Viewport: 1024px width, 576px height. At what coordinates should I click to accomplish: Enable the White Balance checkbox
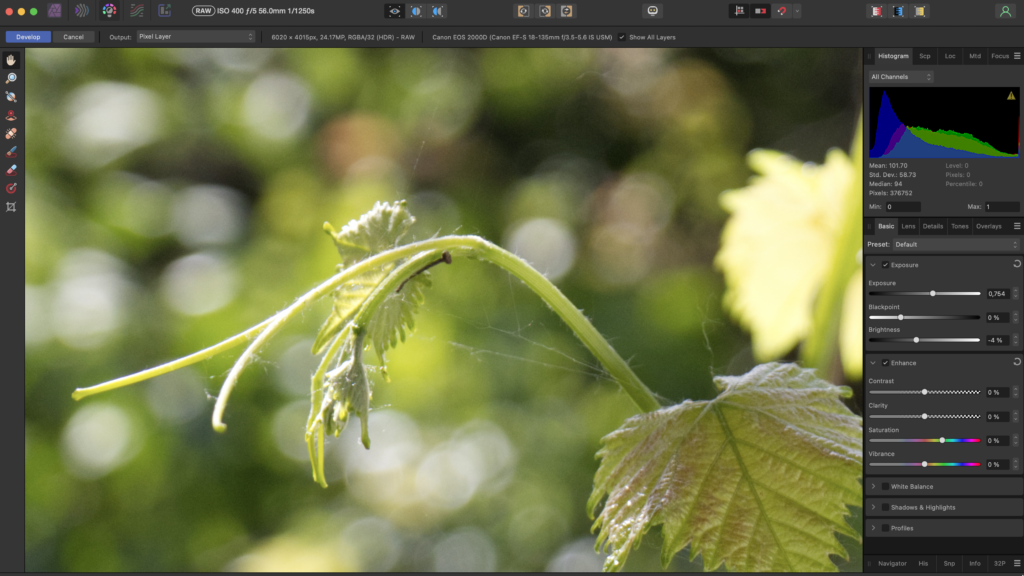pos(886,487)
